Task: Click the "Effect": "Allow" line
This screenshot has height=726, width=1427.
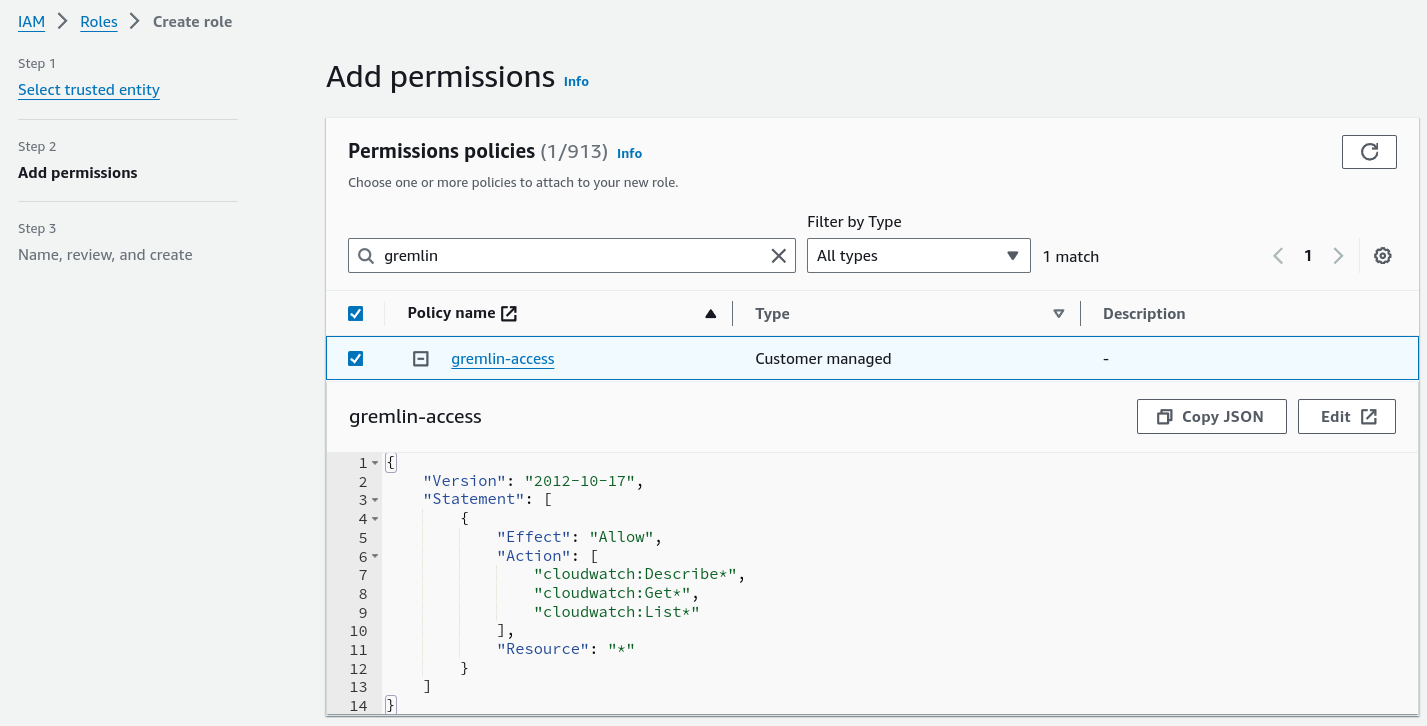Action: [x=579, y=537]
